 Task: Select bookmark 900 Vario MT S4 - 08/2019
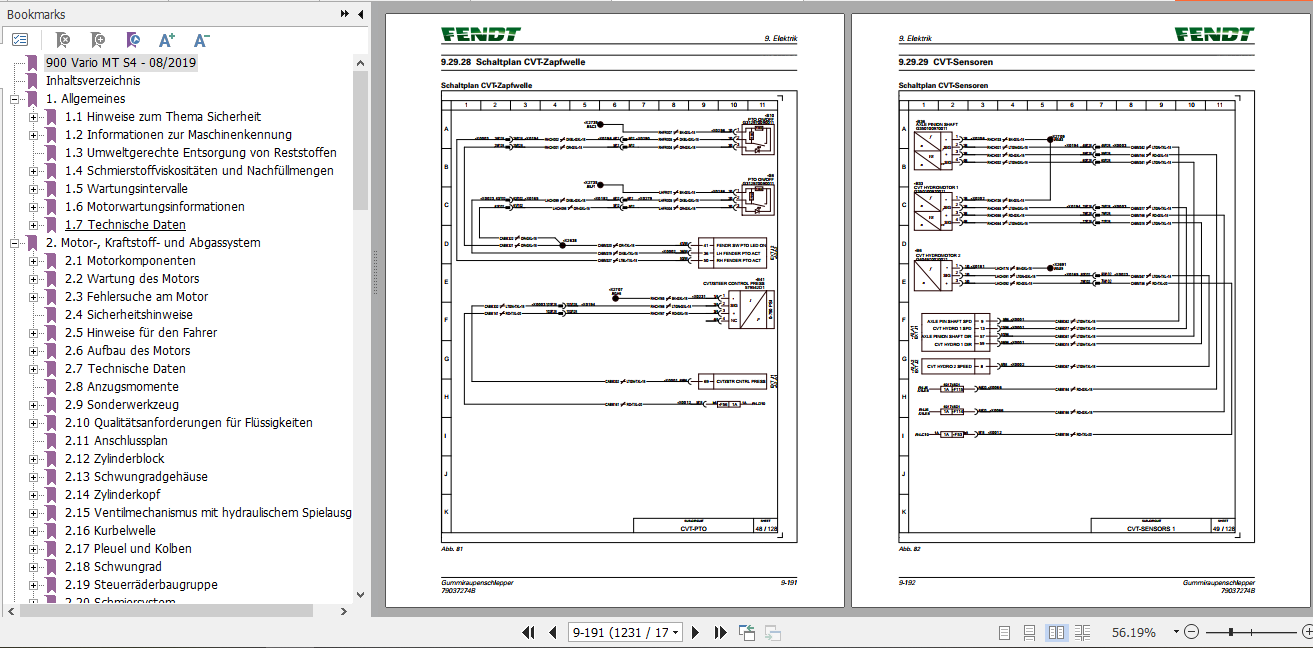pyautogui.click(x=121, y=62)
